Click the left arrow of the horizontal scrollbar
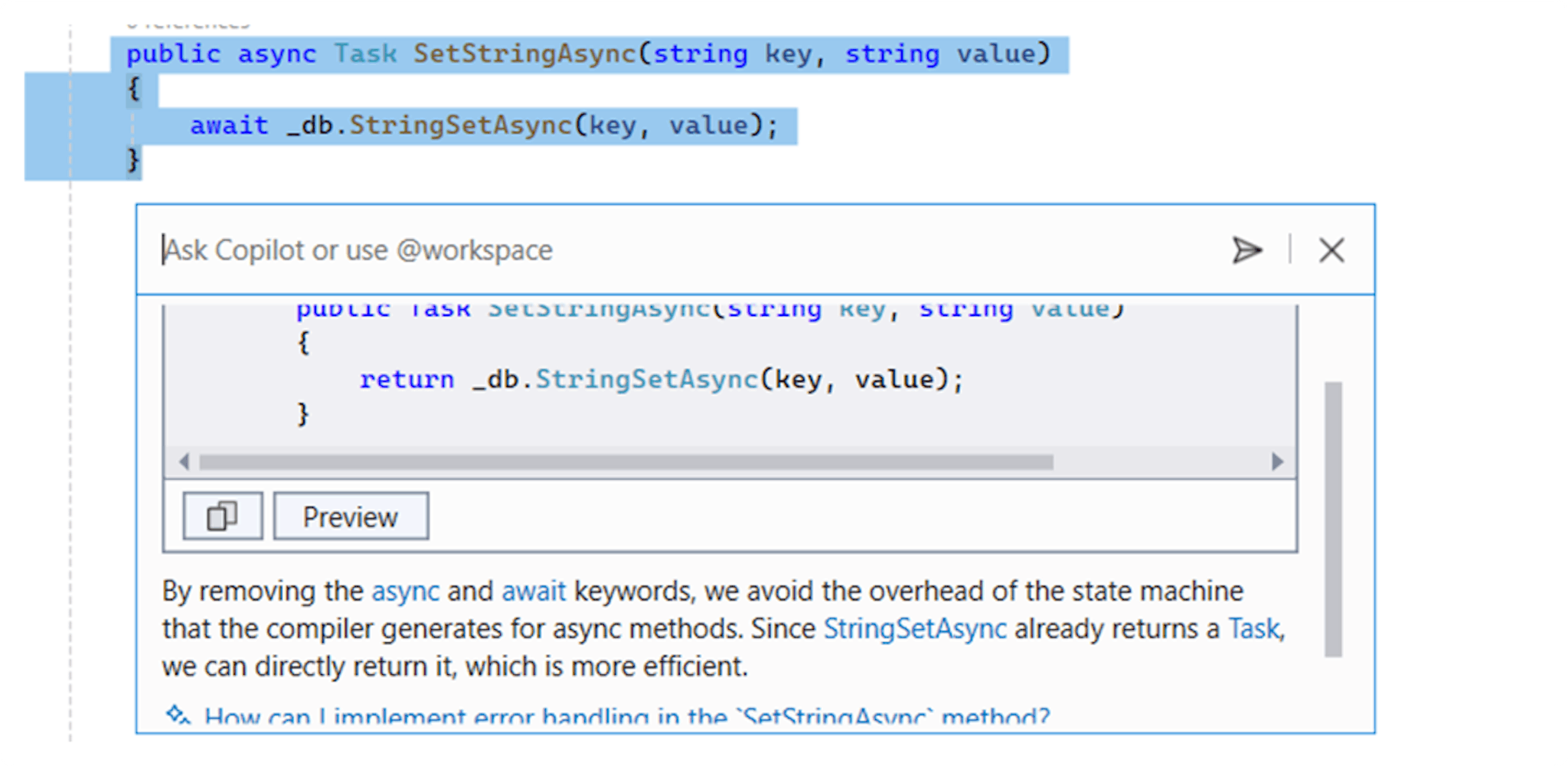Image resolution: width=1568 pixels, height=766 pixels. pyautogui.click(x=184, y=461)
